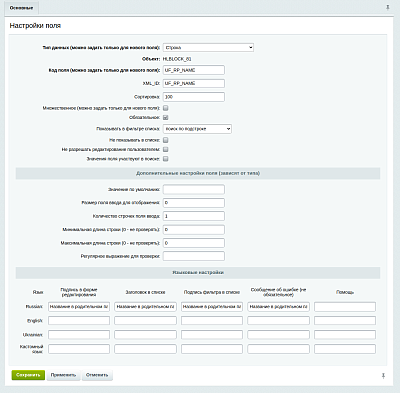This screenshot has height=393, width=400.
Task: Click the green Сохранить button
Action: click(28, 375)
